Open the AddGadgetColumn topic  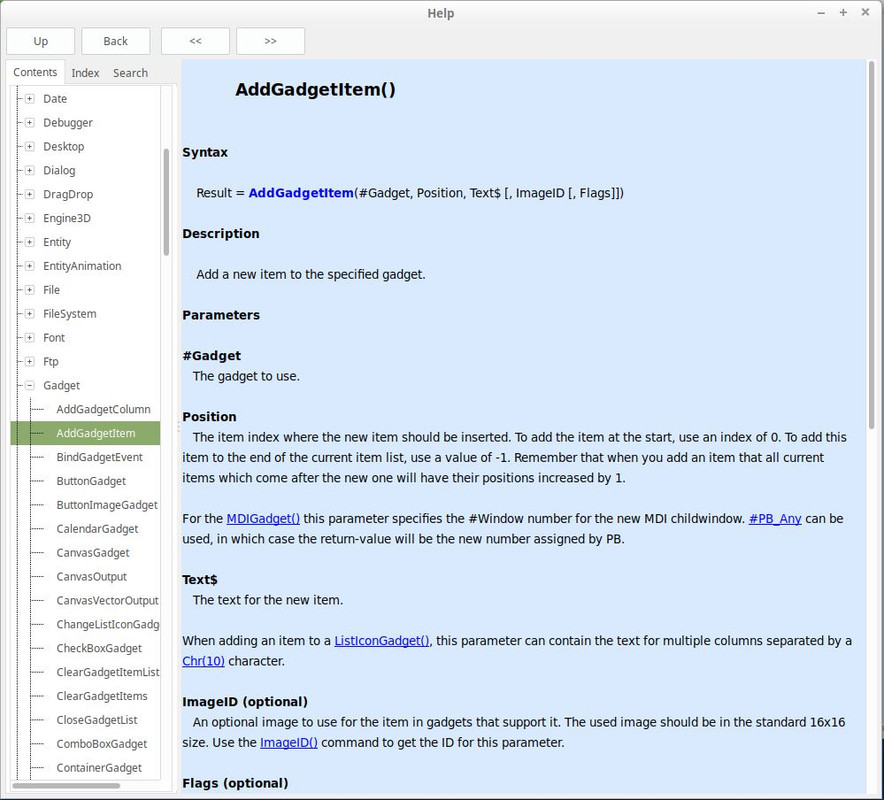coord(103,409)
